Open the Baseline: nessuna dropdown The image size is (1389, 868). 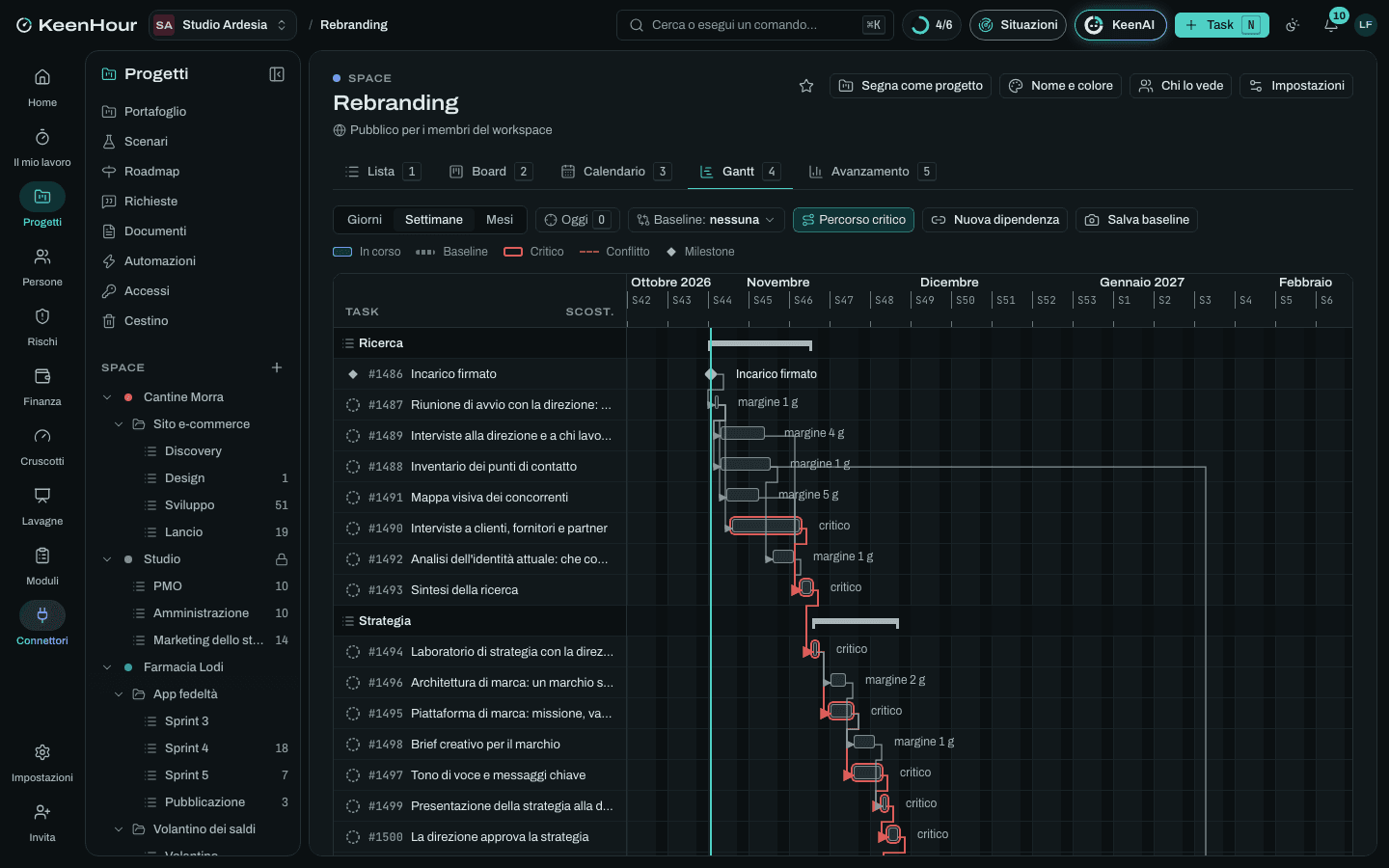[x=706, y=220]
